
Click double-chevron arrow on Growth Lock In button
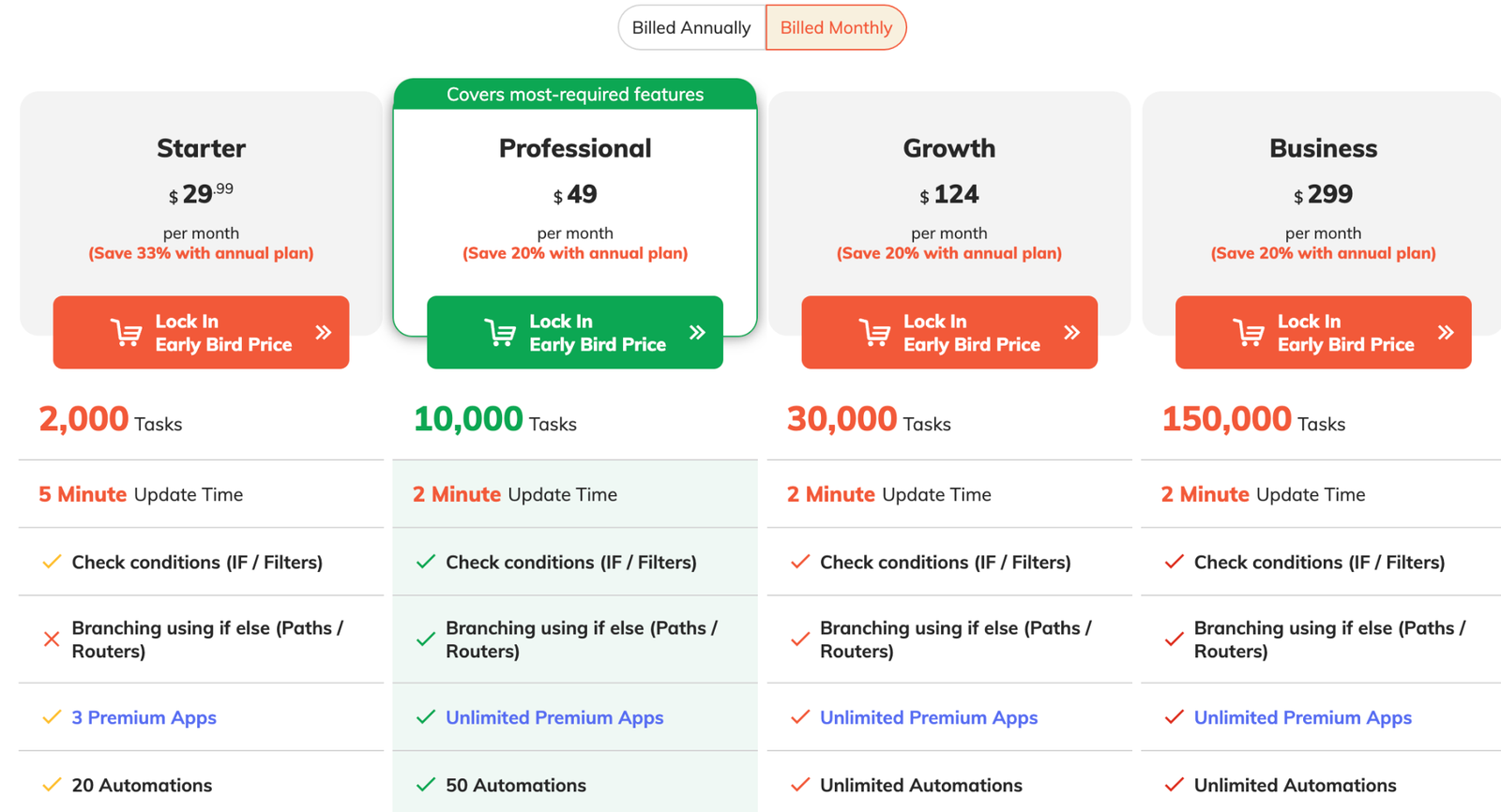tap(1072, 332)
